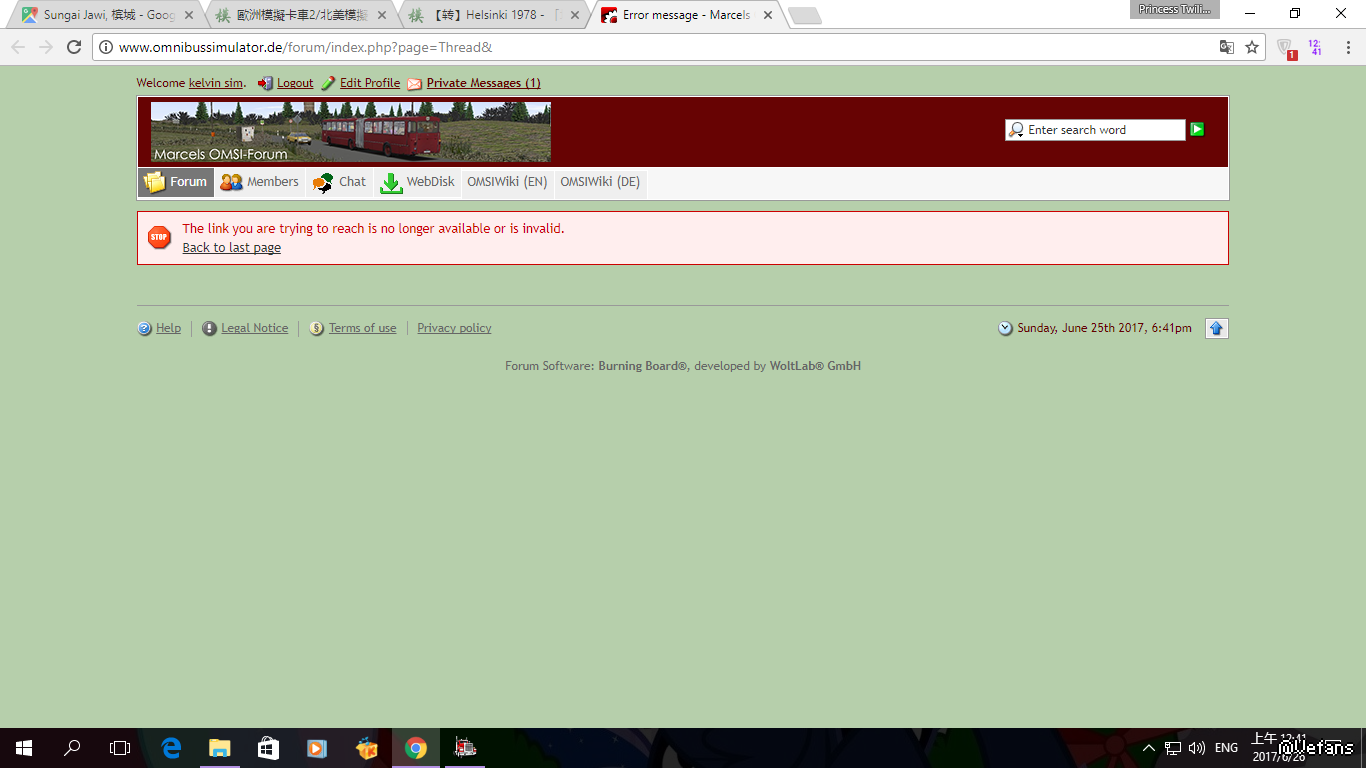Go back with browser back arrow
The image size is (1366, 768).
18,47
